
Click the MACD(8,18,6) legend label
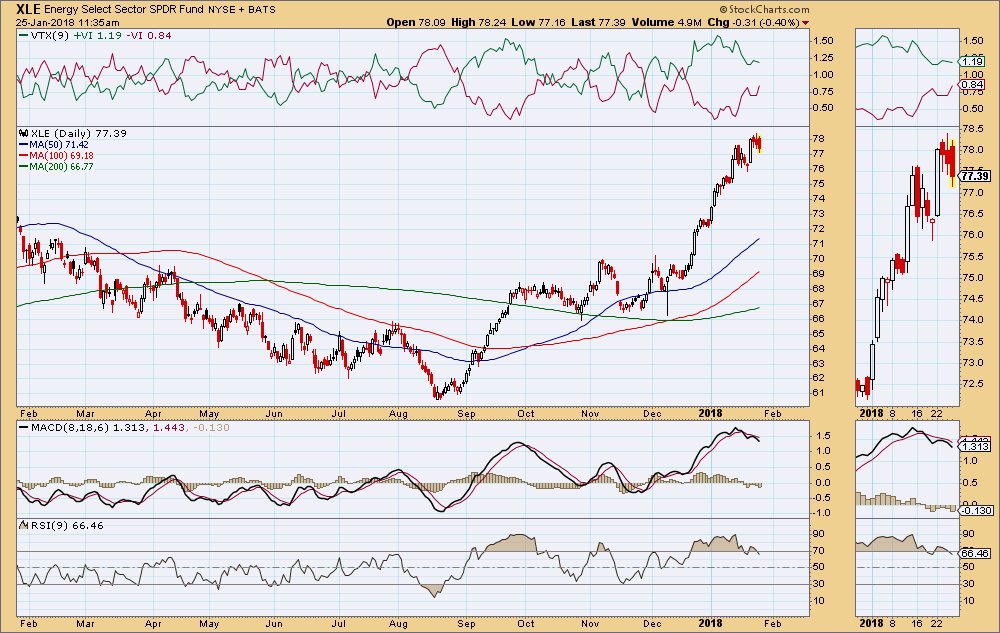pos(70,427)
